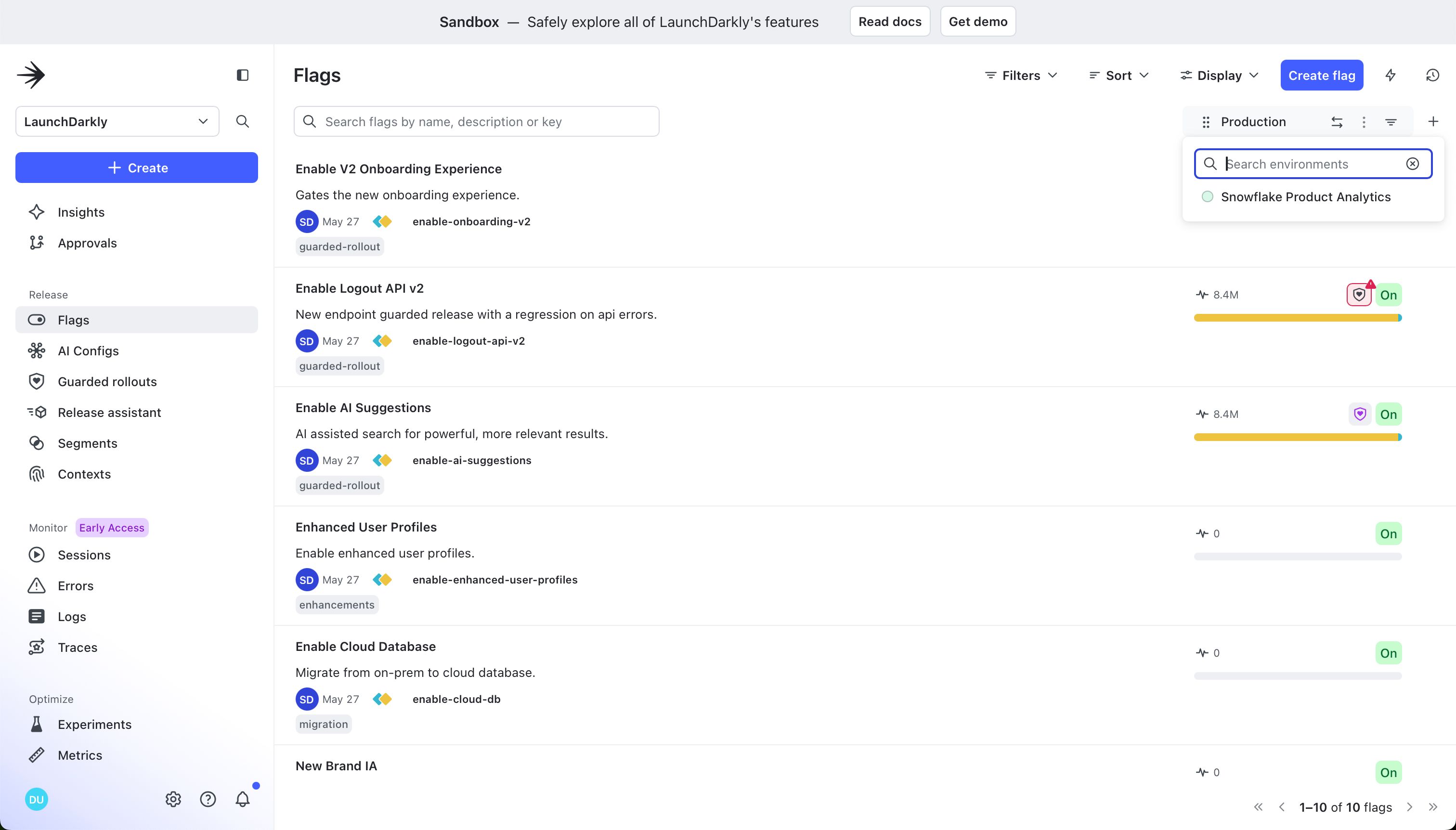Toggle the On switch for New Brand IA

tap(1389, 772)
